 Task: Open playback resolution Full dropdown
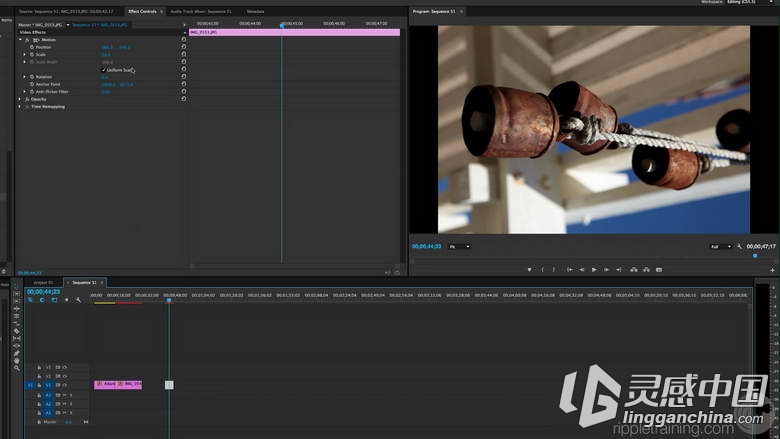point(720,247)
